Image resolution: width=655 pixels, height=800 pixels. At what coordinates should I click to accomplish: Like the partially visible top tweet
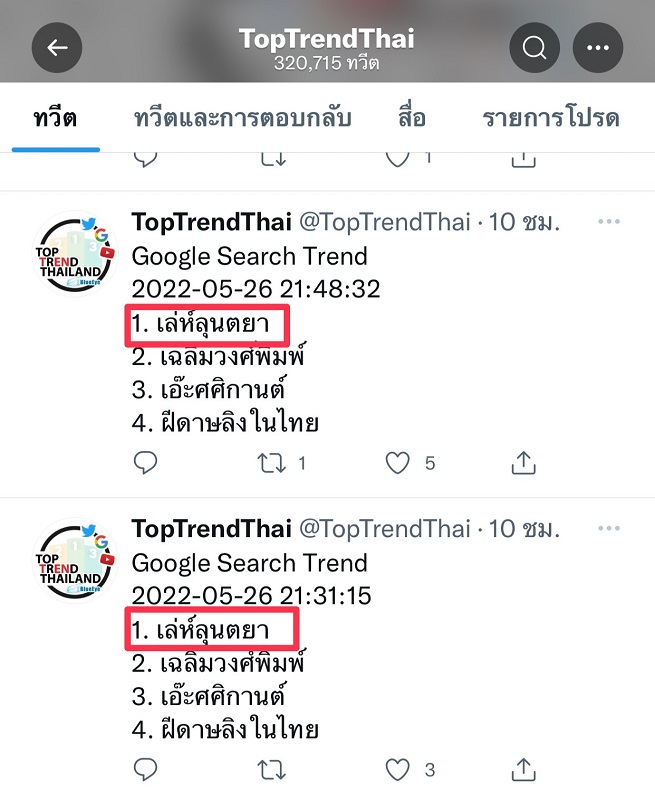[x=398, y=157]
